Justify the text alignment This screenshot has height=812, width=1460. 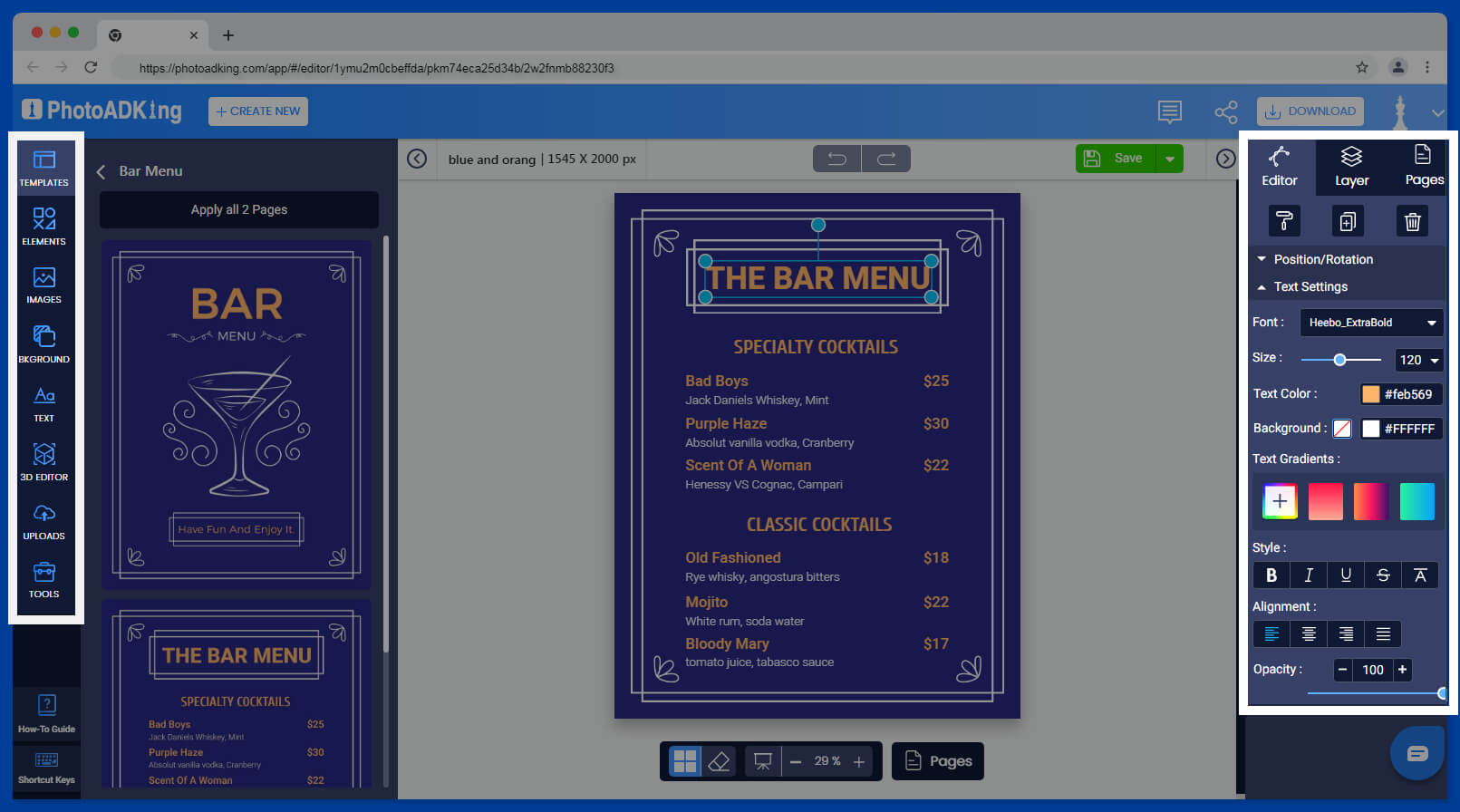(x=1383, y=633)
